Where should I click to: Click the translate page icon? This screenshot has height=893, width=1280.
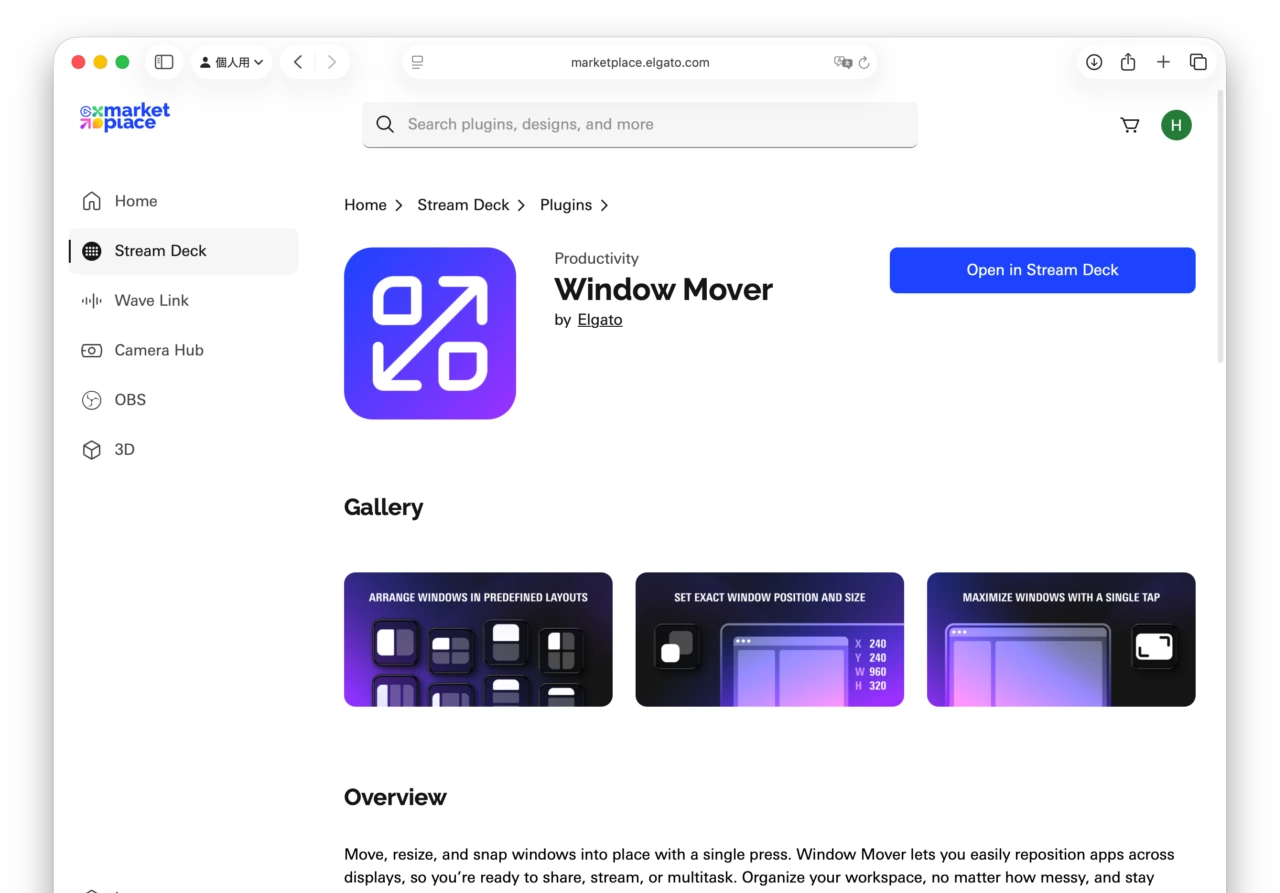coord(842,62)
